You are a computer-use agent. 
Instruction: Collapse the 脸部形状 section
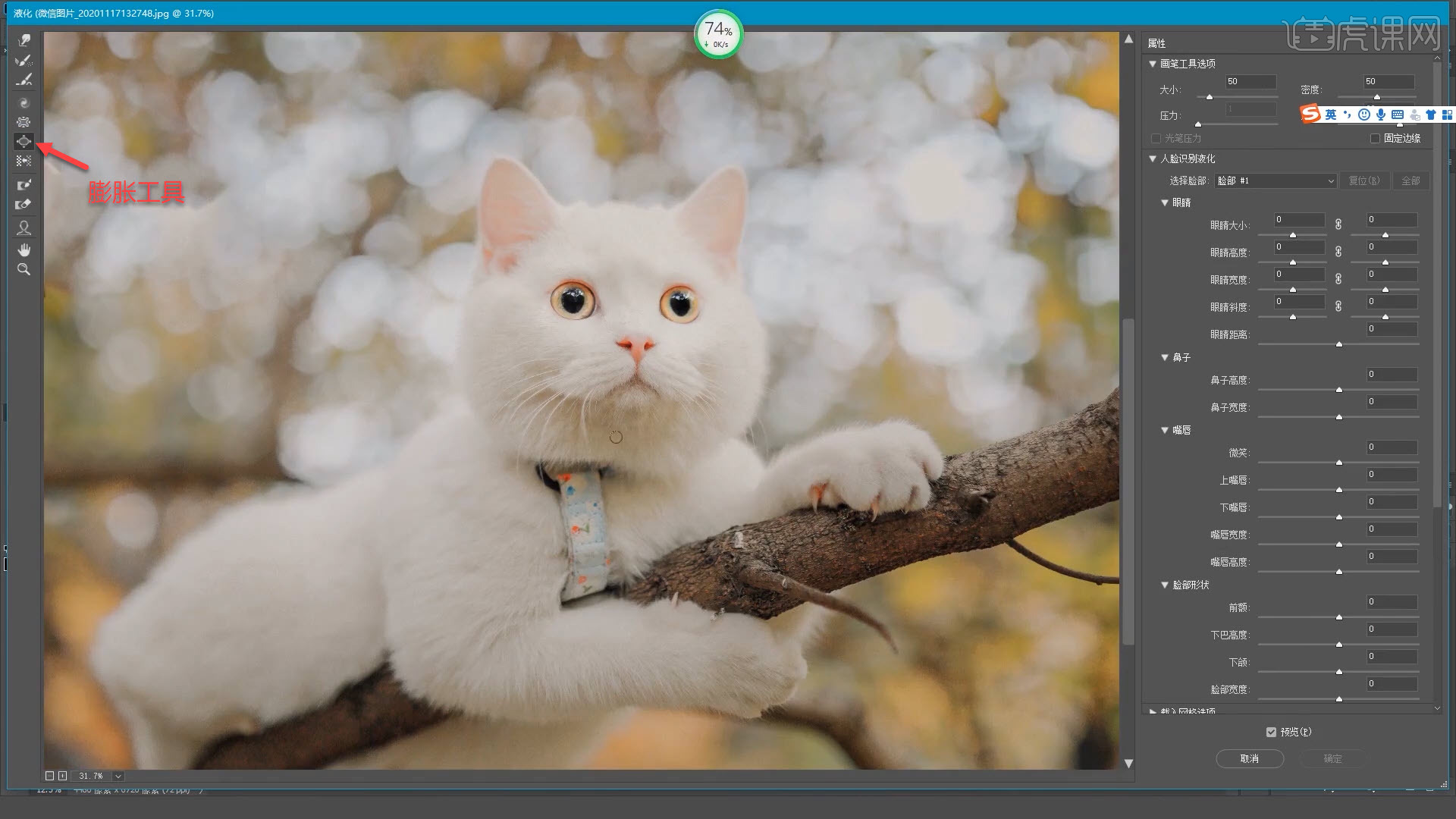[1165, 585]
